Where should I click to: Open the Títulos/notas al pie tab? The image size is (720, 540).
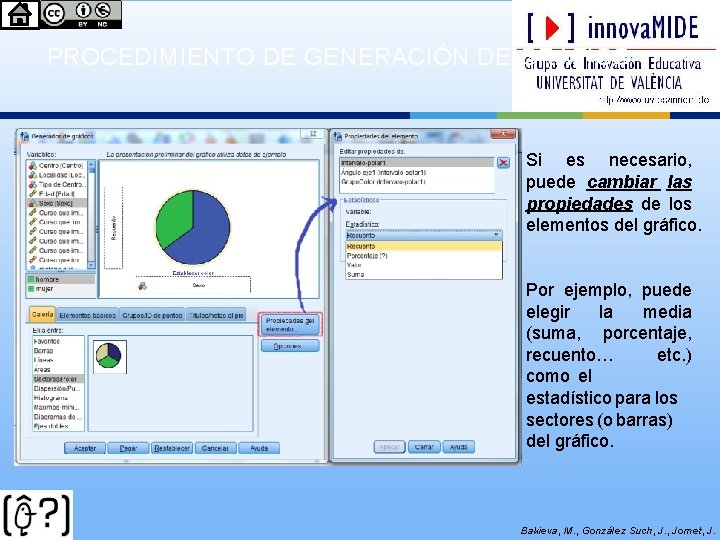pyautogui.click(x=216, y=315)
